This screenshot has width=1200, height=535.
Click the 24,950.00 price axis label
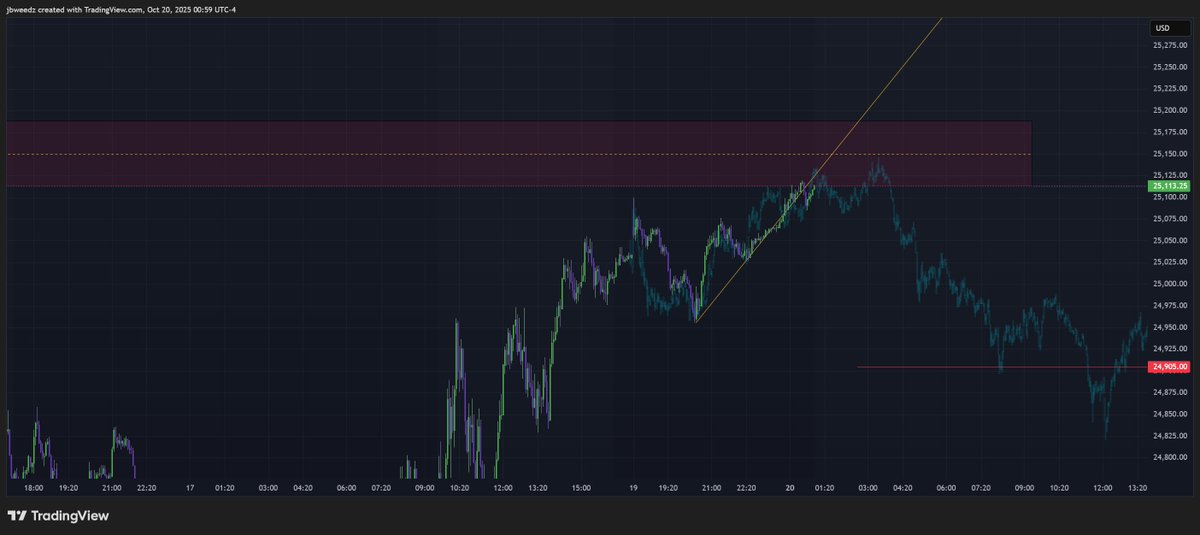tap(1169, 327)
